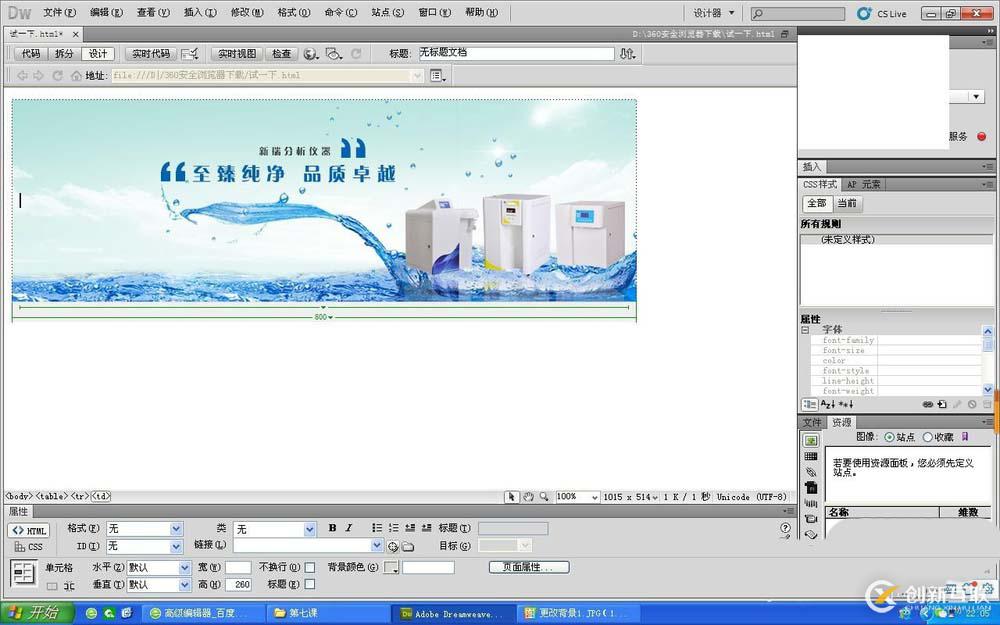
Task: Click the home icon in address bar
Action: click(x=76, y=76)
